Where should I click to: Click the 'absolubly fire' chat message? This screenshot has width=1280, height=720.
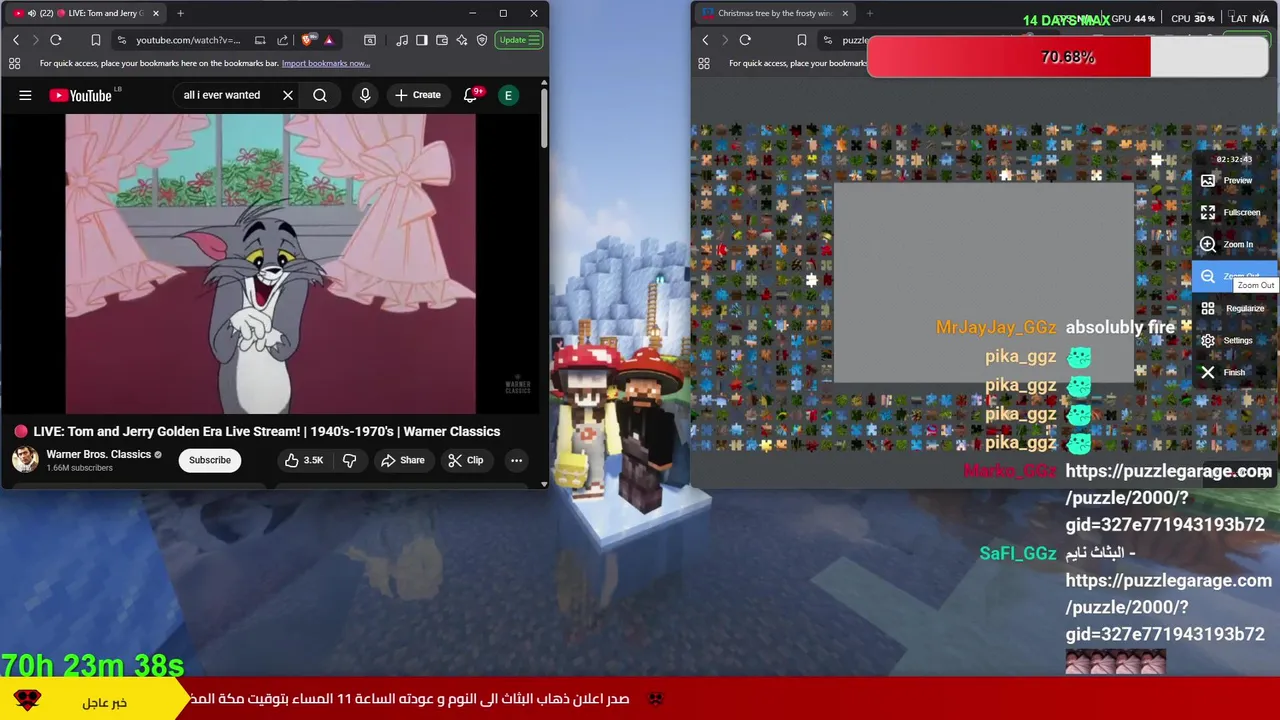(1120, 327)
